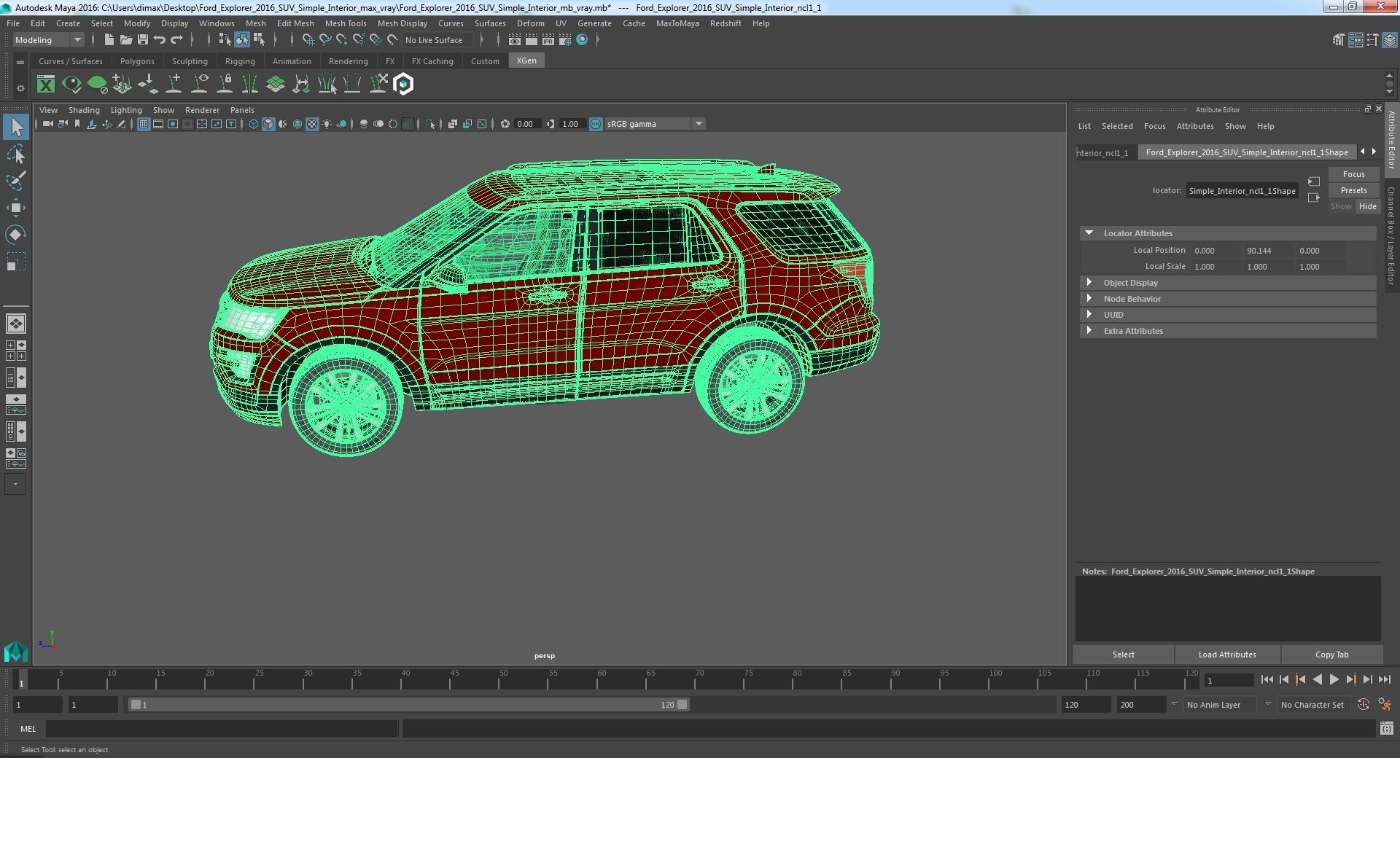
Task: Click the Select button at panel bottom
Action: pos(1123,655)
